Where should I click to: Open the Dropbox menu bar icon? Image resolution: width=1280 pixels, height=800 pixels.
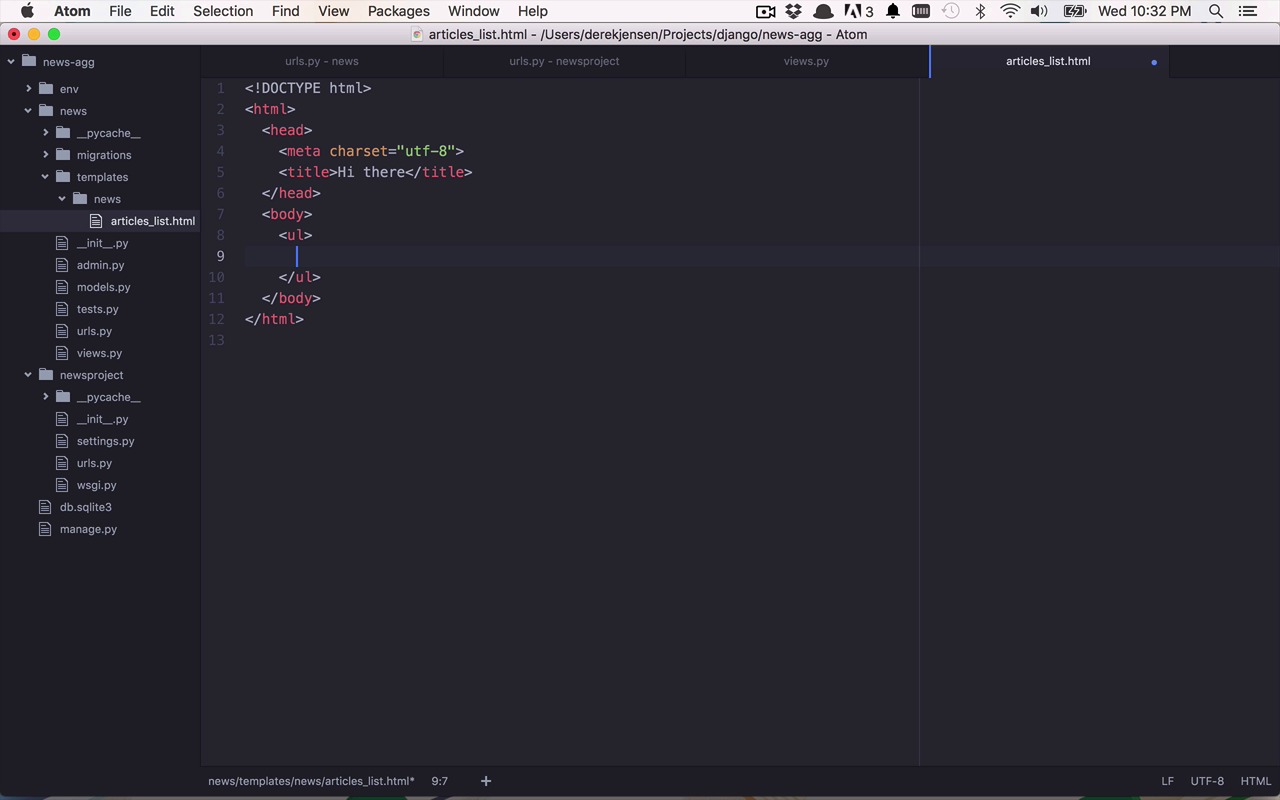coord(793,11)
